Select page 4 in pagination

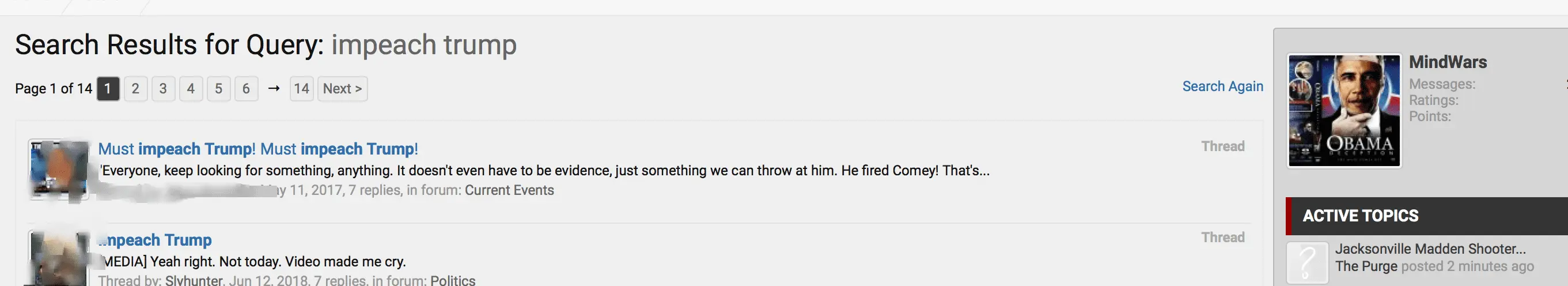click(191, 89)
